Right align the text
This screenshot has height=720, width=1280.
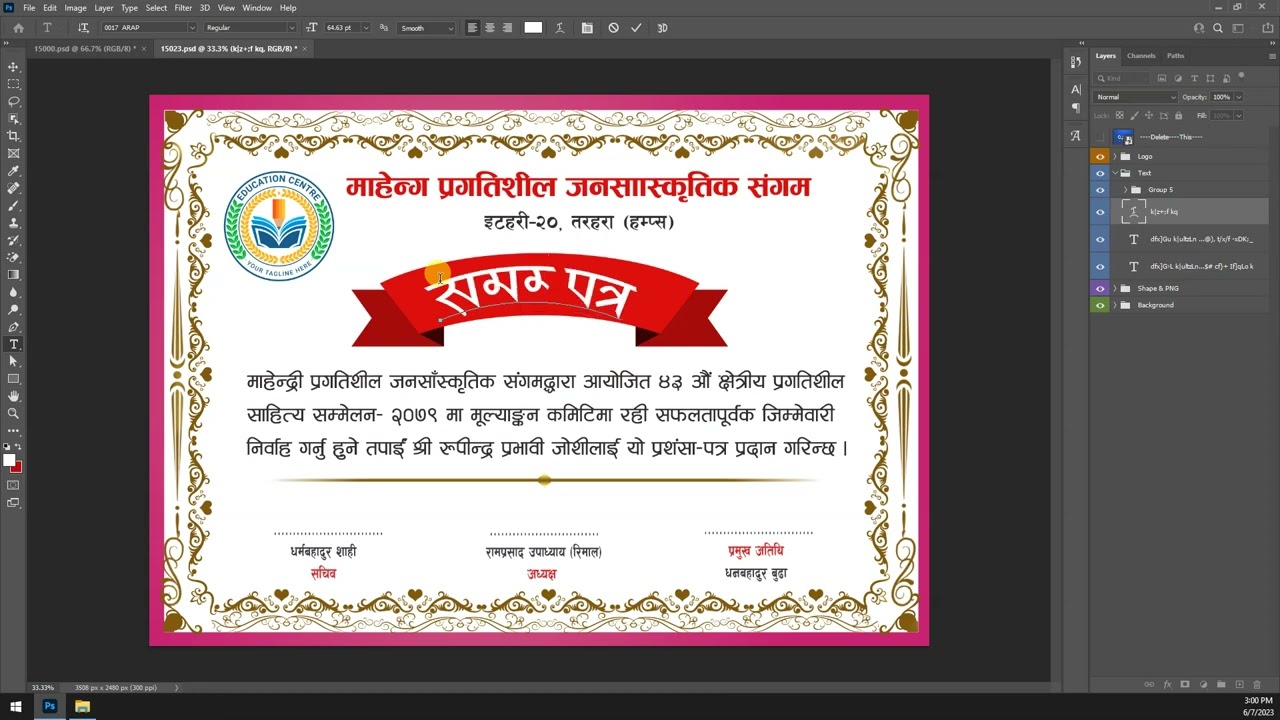pyautogui.click(x=507, y=28)
